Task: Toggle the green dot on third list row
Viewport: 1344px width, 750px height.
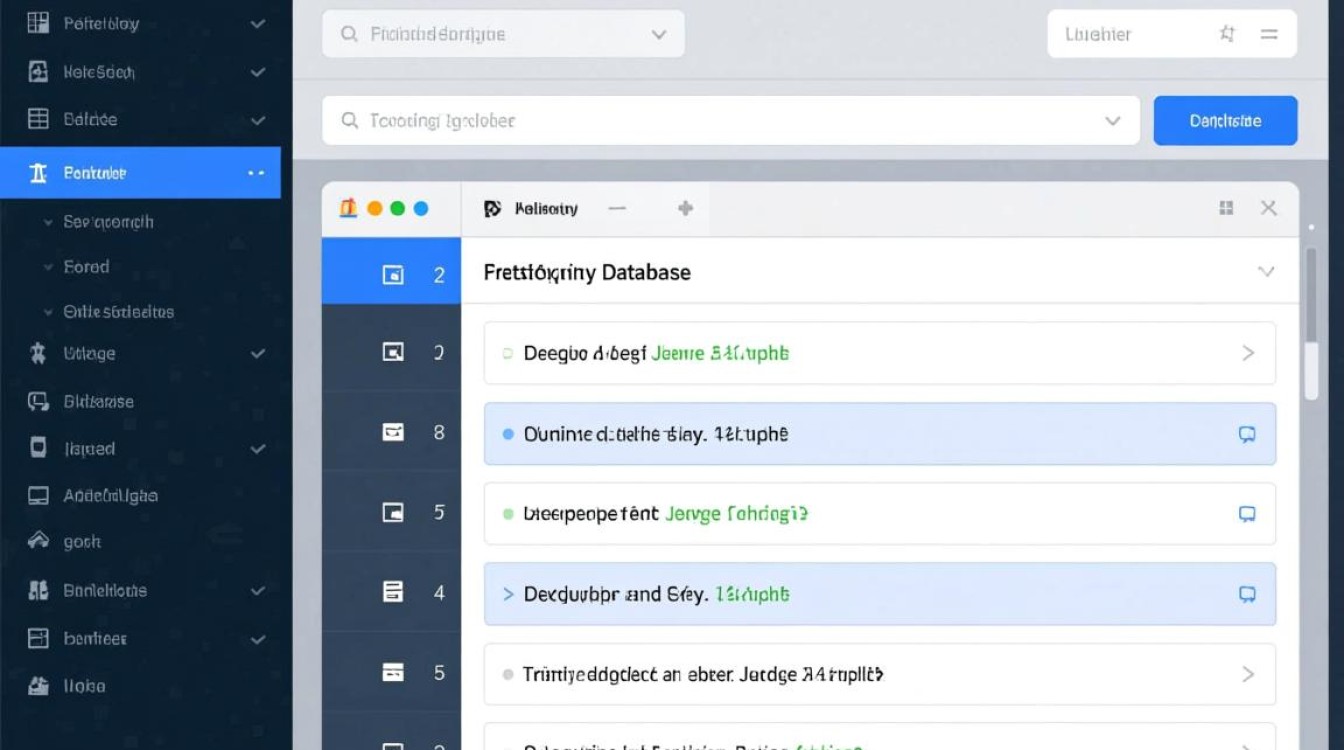Action: pyautogui.click(x=507, y=514)
